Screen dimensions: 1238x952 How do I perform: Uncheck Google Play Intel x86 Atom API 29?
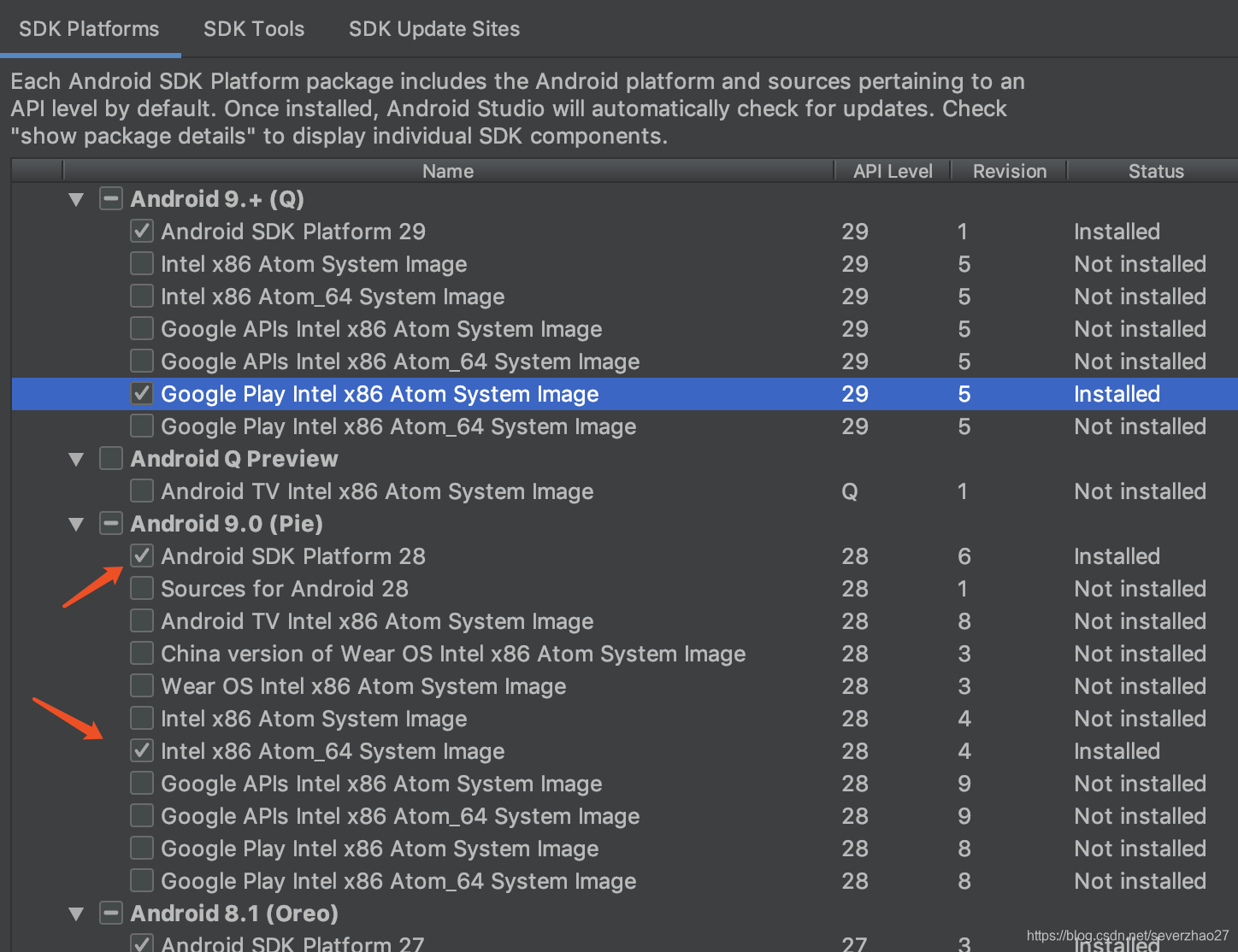click(x=142, y=394)
